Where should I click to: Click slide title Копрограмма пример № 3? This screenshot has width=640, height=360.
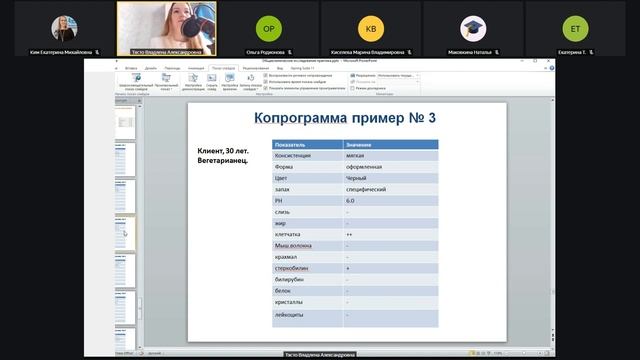[345, 118]
